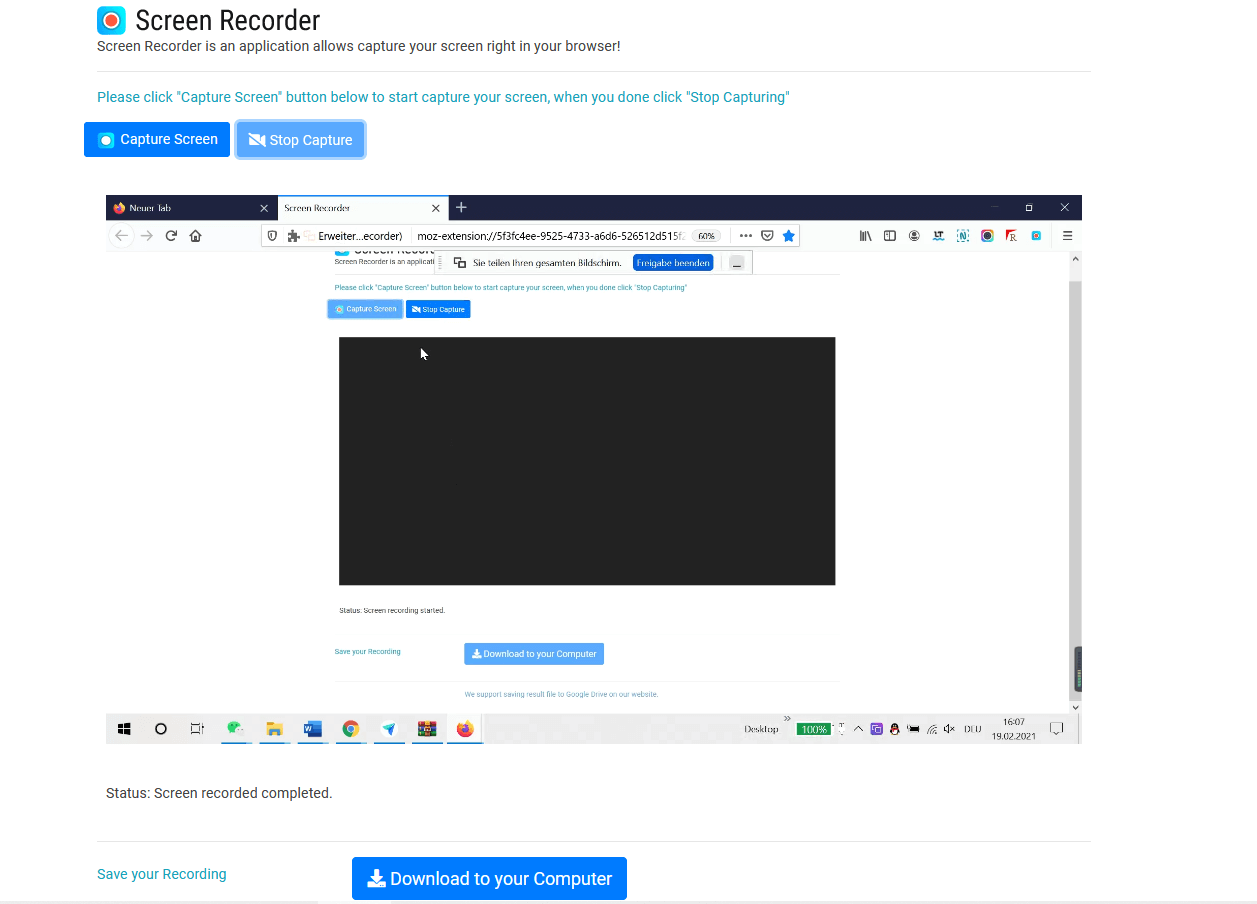This screenshot has height=904, width=1257.
Task: Open the three-dots page actions menu in preview
Action: 745,236
